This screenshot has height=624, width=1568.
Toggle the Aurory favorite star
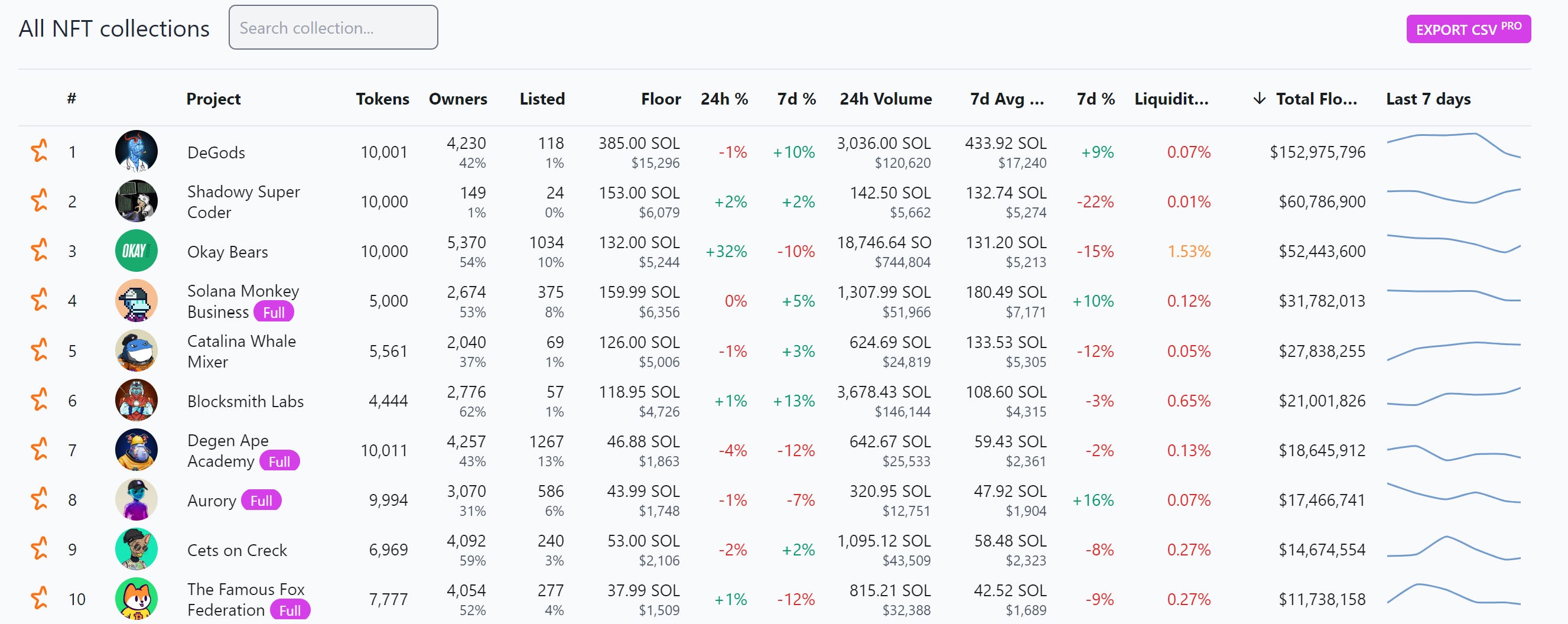40,499
